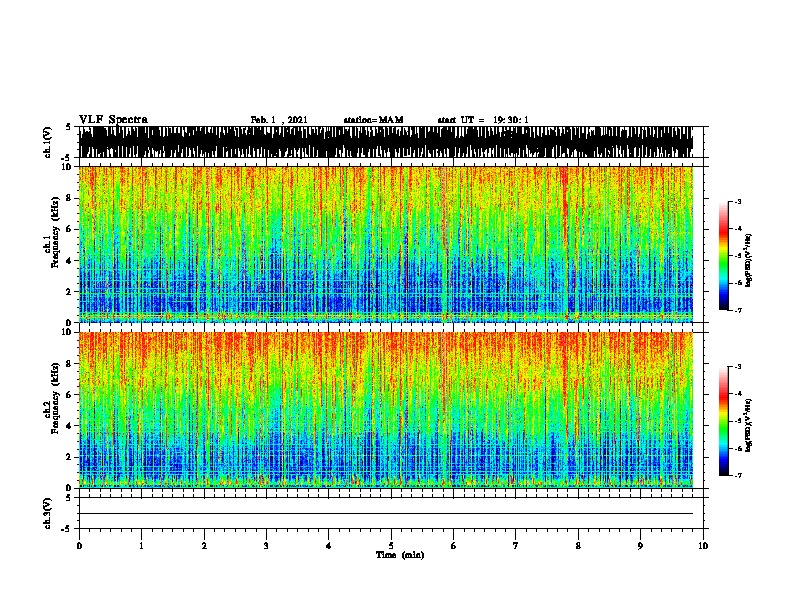
Task: Click the color scale bar beside ch.2 spectrogram
Action: (724, 421)
